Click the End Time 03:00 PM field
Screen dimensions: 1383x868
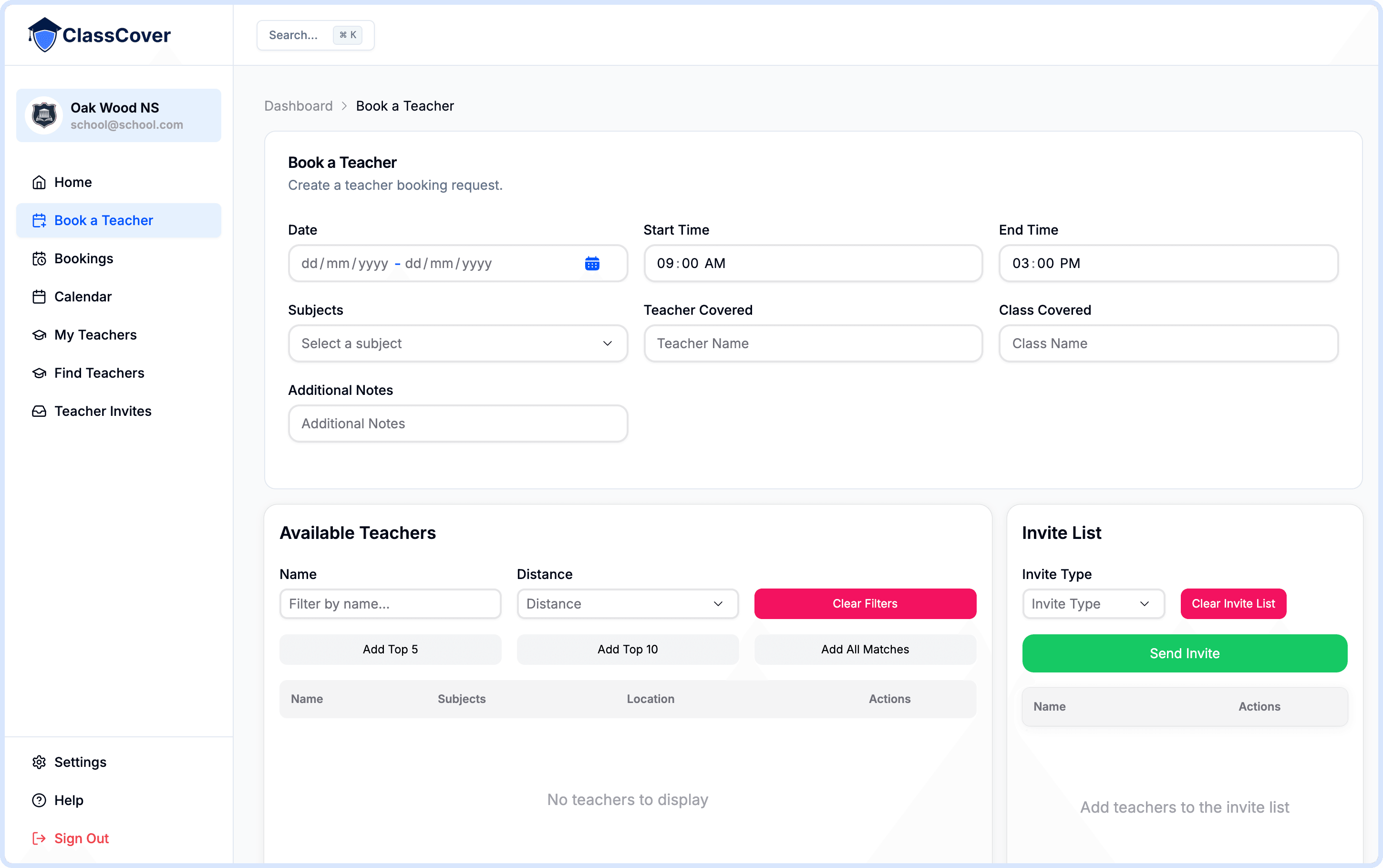tap(1168, 263)
